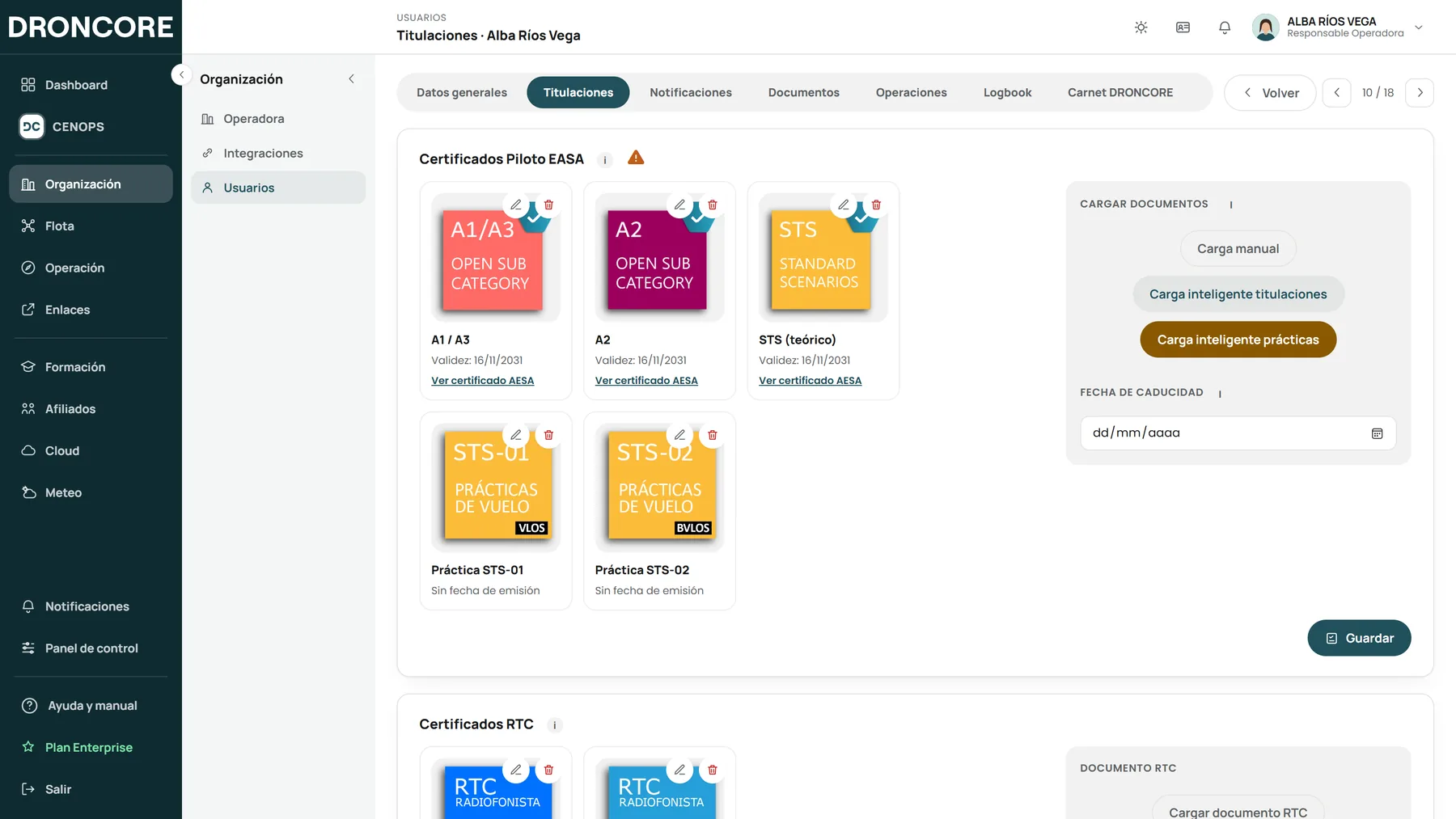Open the Documentos tab
1456x819 pixels.
[x=804, y=93]
